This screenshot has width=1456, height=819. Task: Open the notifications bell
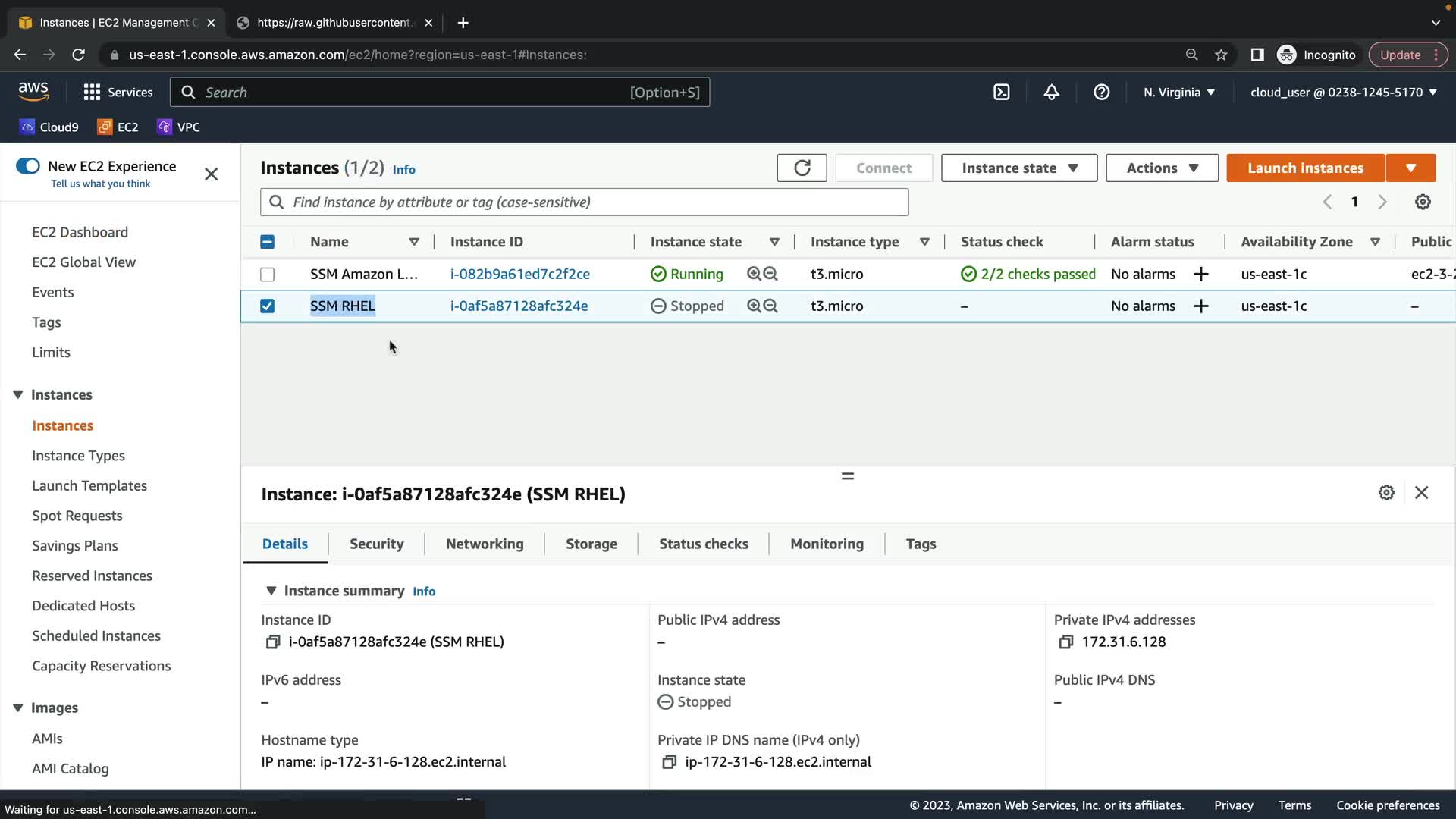click(1051, 92)
